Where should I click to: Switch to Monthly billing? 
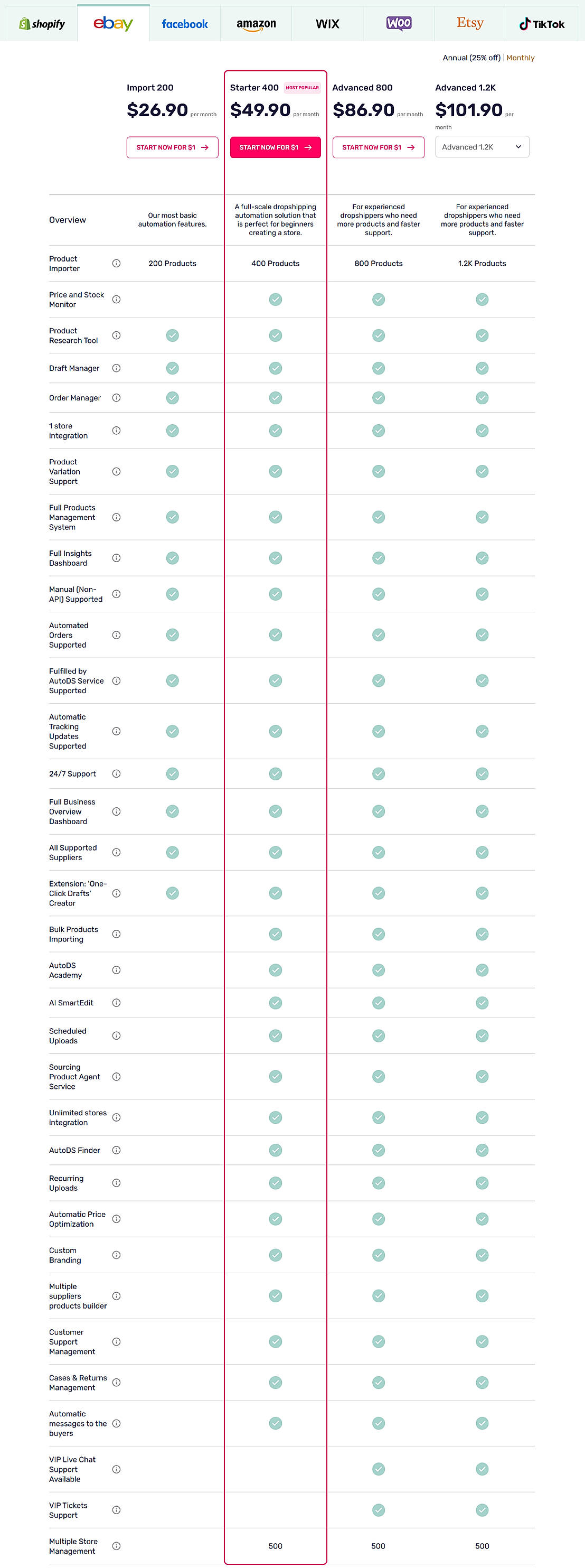(520, 58)
